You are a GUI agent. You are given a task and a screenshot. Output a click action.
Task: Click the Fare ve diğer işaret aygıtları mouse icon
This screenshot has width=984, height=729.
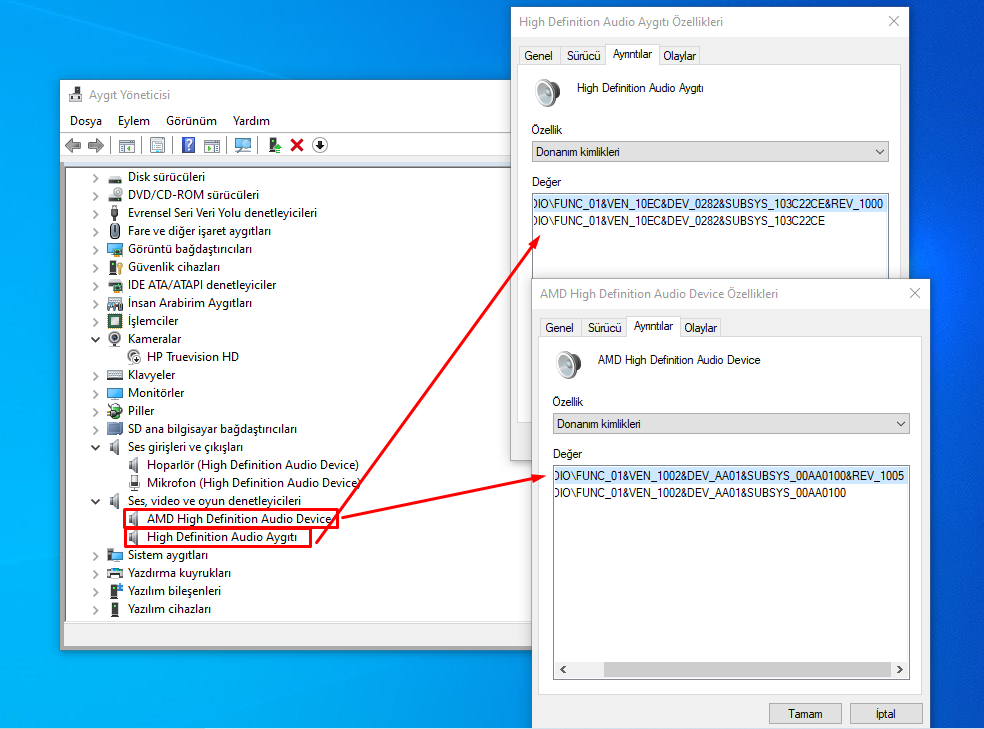coord(115,231)
